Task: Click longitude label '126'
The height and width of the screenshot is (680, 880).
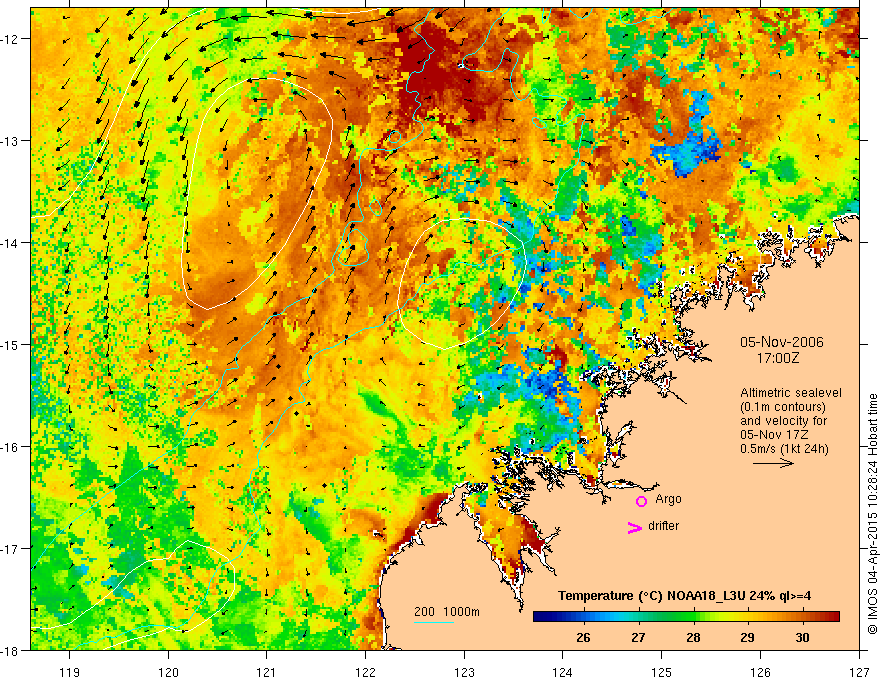Action: click(x=760, y=672)
